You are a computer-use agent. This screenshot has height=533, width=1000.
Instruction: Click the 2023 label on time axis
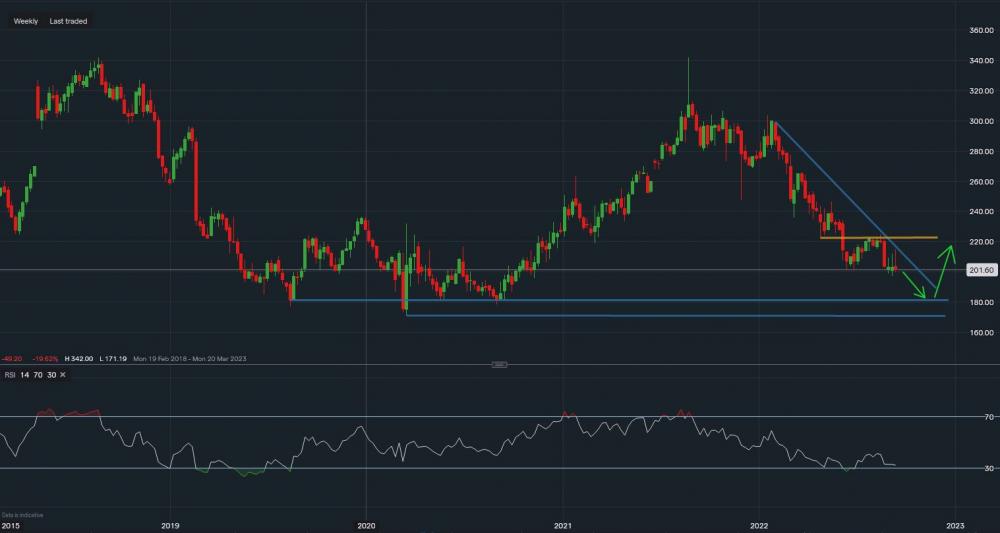[x=954, y=524]
